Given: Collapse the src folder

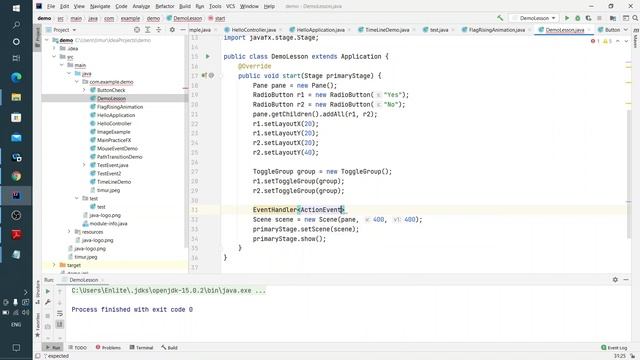Looking at the screenshot, I should tap(54, 57).
